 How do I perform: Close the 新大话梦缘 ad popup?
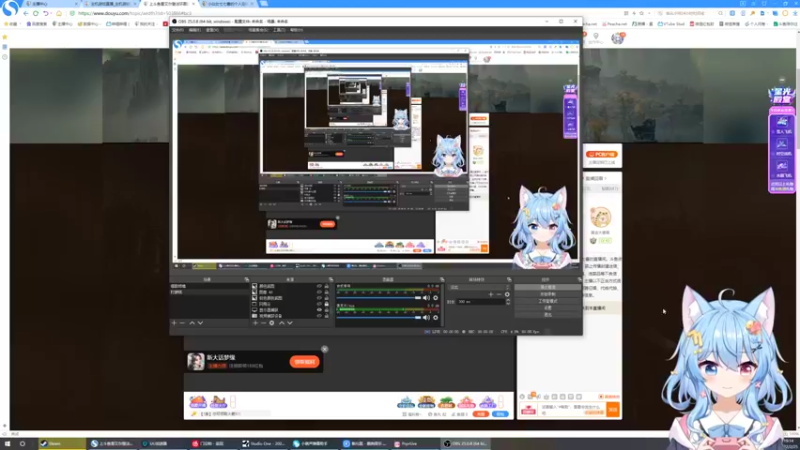coord(324,349)
